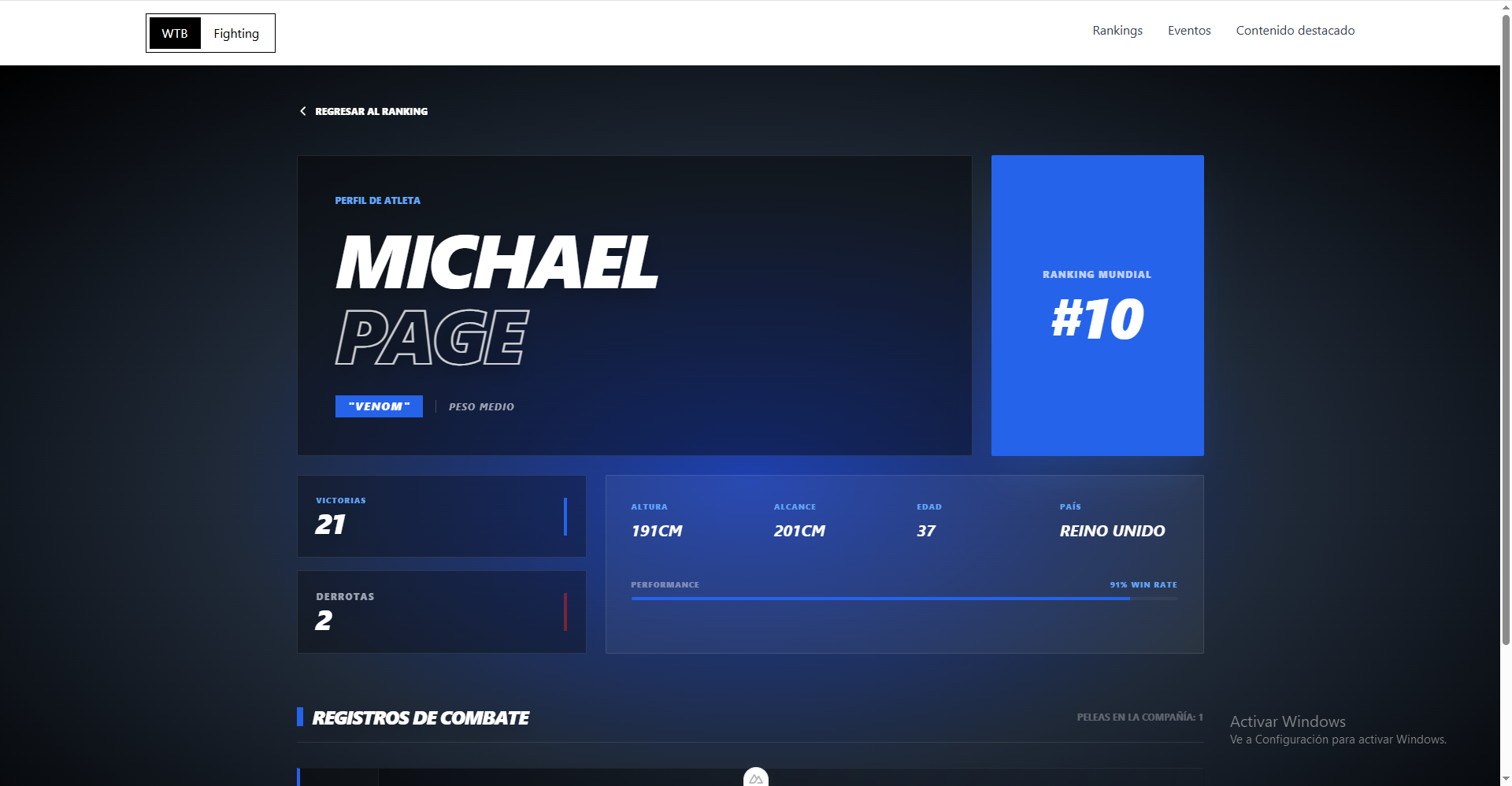Click blue marker beside Registros de Combate

(x=300, y=717)
